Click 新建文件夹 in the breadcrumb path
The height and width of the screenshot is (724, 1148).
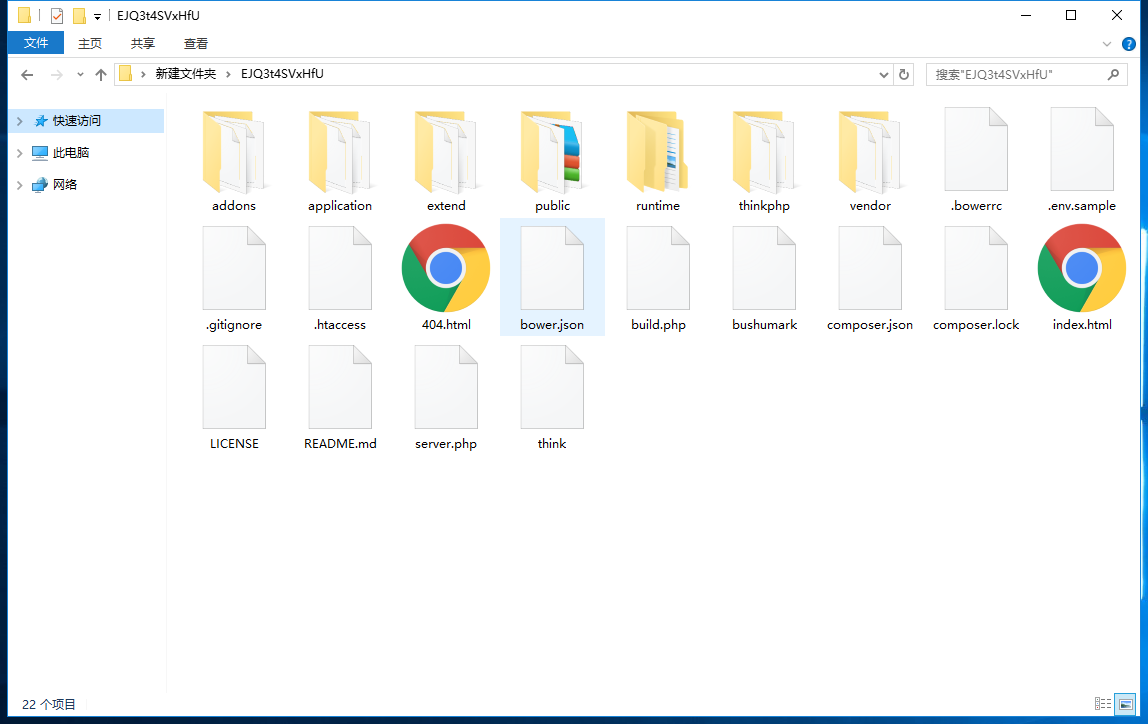(185, 75)
